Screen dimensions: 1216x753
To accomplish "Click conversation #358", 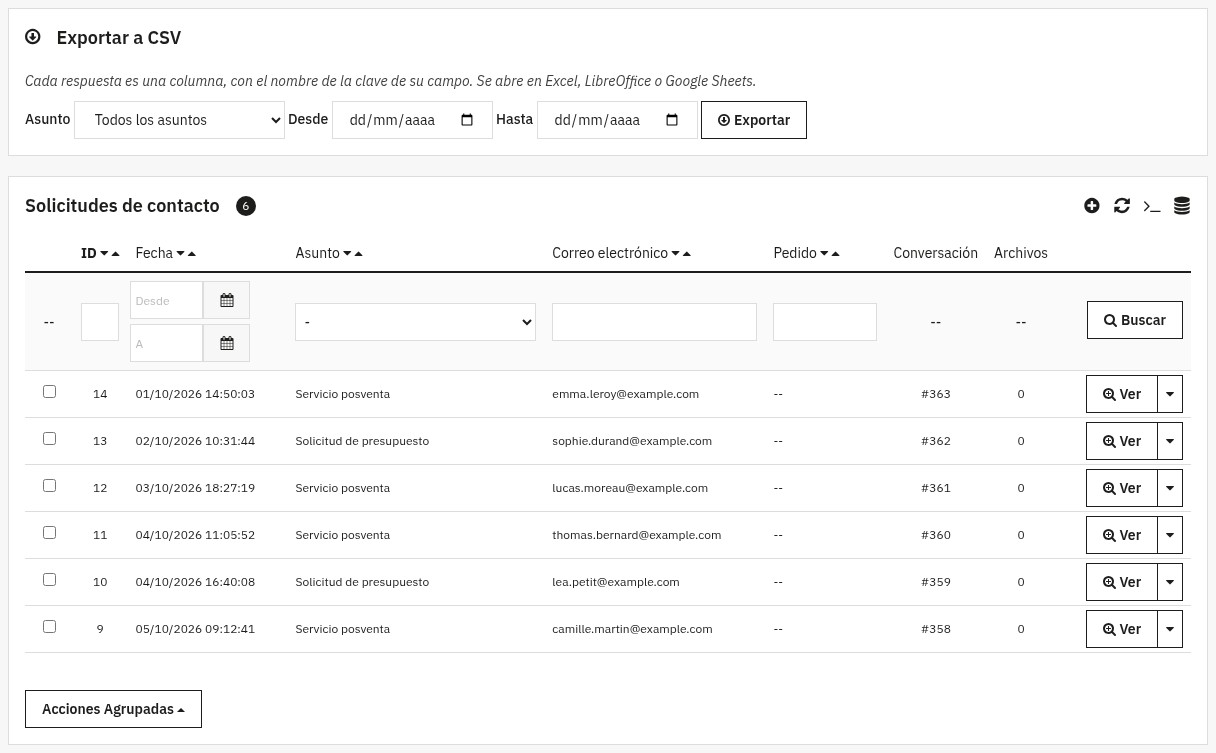I will (x=936, y=629).
